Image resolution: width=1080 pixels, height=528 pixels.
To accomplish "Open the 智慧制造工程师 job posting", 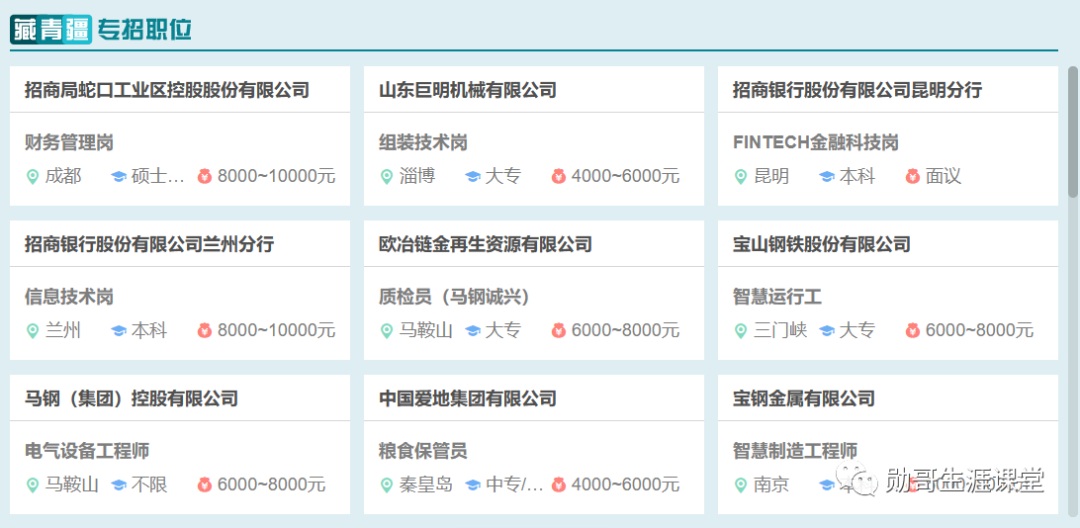I will [795, 452].
